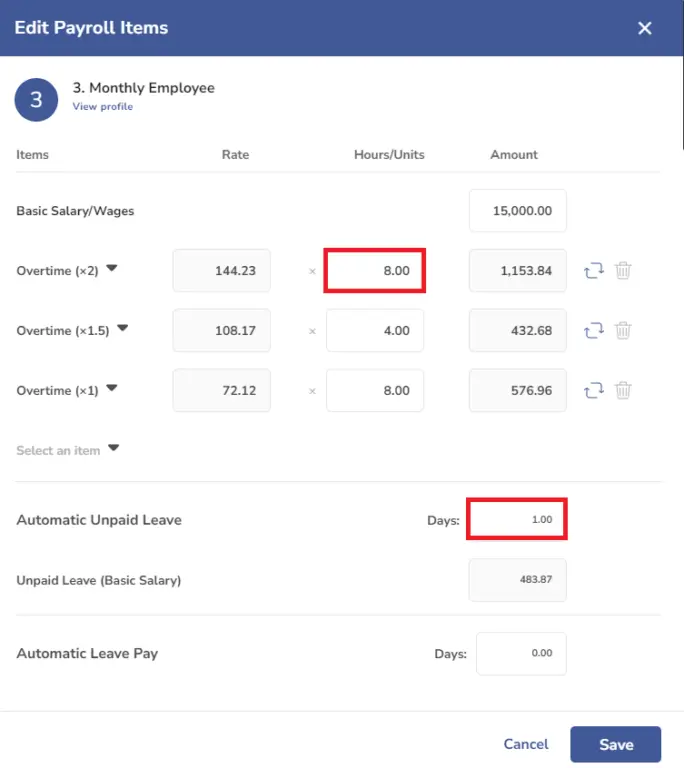This screenshot has width=684, height=768.
Task: Open the Overtime (×1.5) item dropdown
Action: pos(122,328)
